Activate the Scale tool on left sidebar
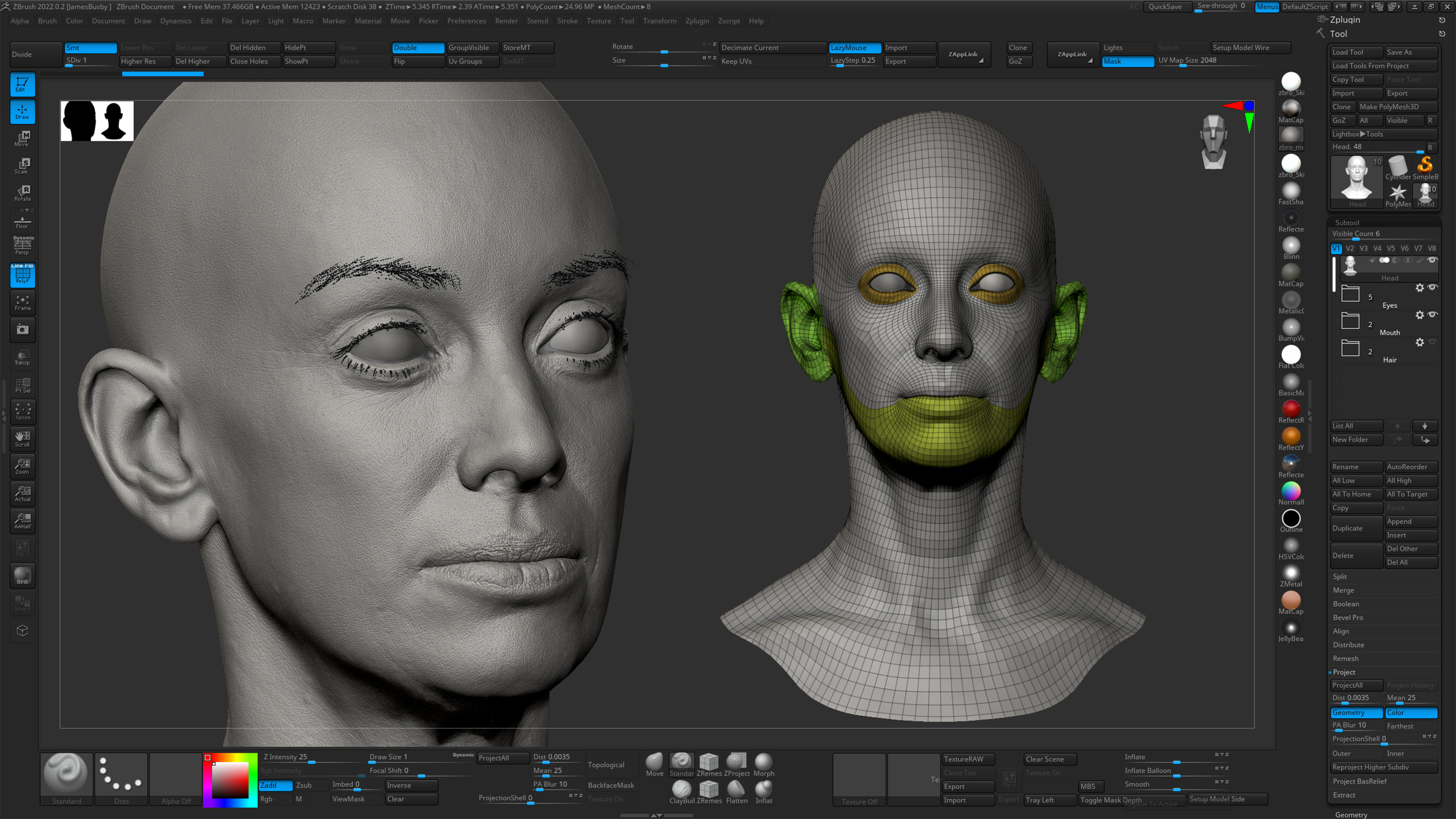1456x819 pixels. pos(23,164)
